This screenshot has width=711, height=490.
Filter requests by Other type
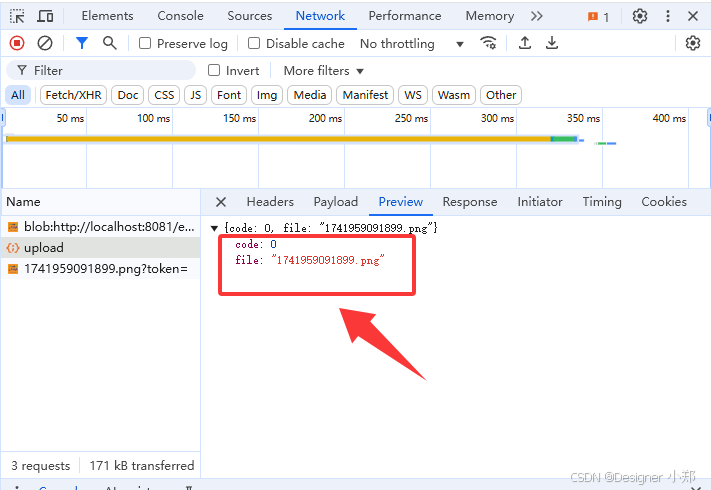coord(501,95)
